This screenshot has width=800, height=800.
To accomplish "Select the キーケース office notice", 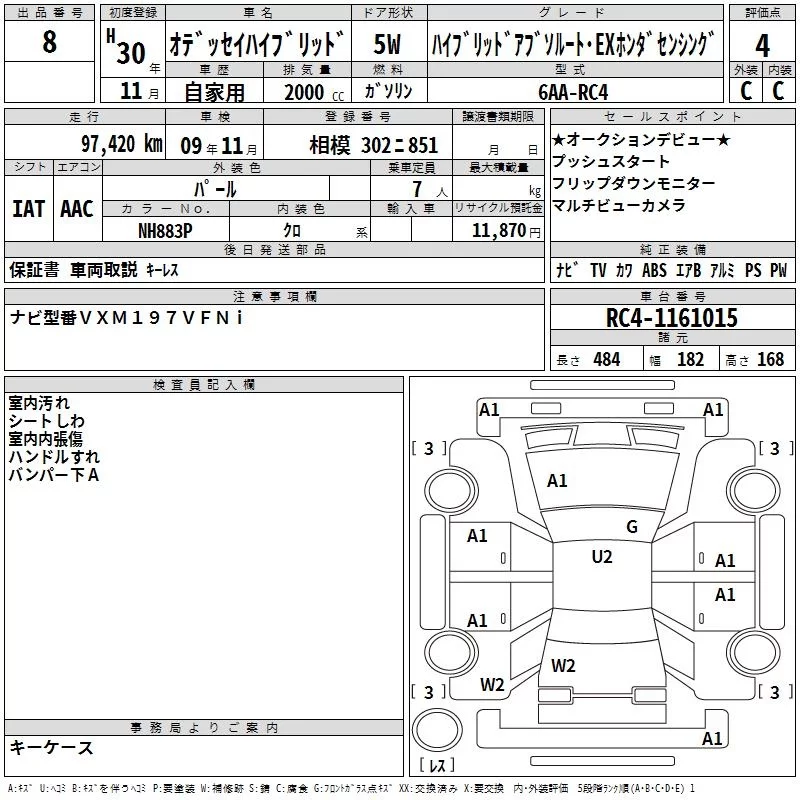I will [52, 747].
